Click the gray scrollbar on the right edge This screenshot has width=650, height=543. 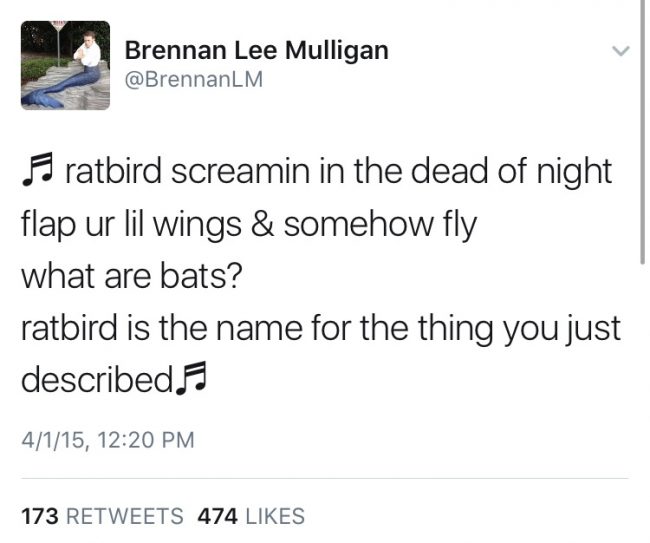[643, 132]
